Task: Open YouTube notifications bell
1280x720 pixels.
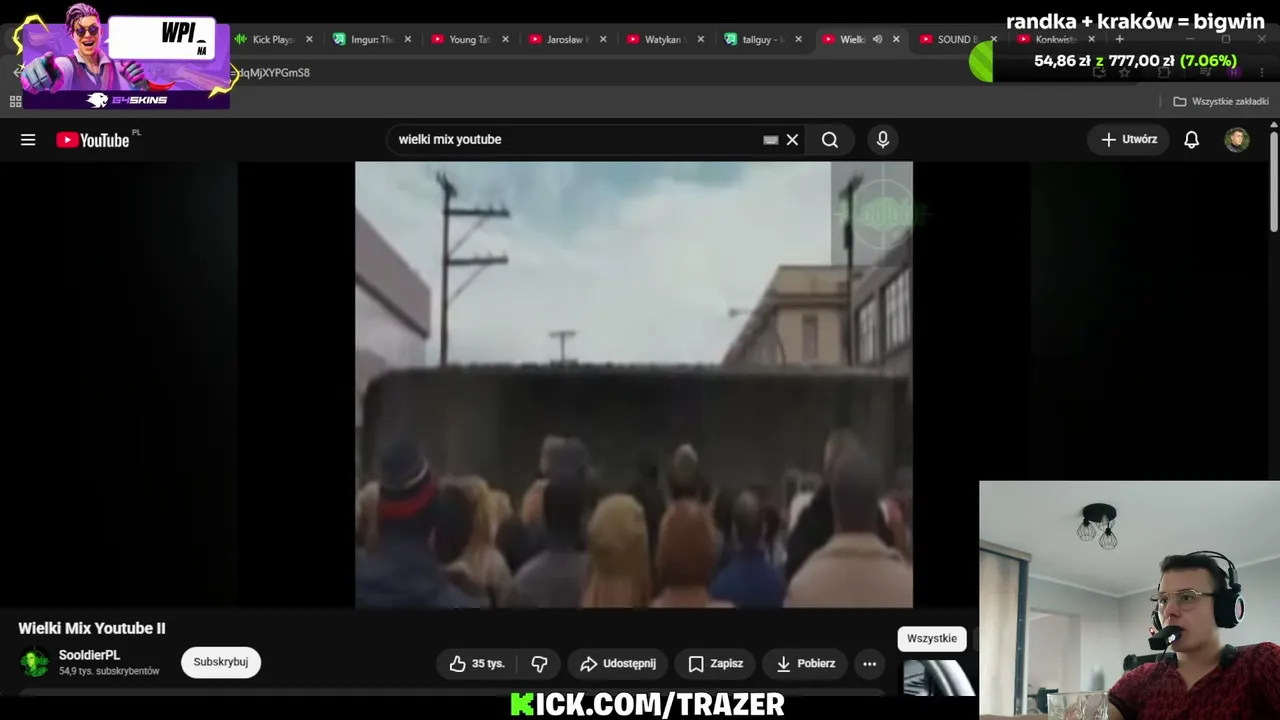Action: click(1191, 140)
